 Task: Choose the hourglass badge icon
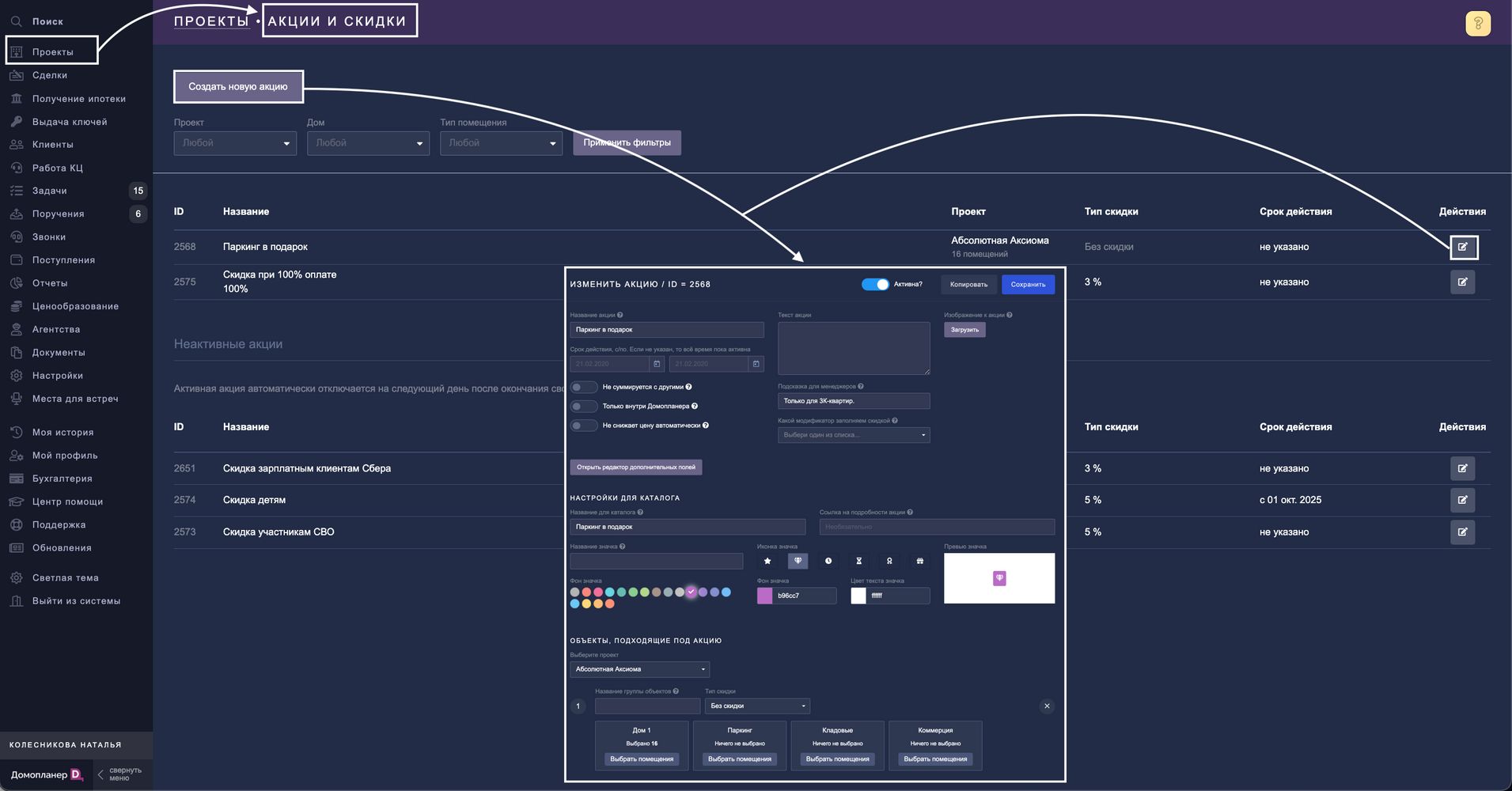pyautogui.click(x=858, y=561)
